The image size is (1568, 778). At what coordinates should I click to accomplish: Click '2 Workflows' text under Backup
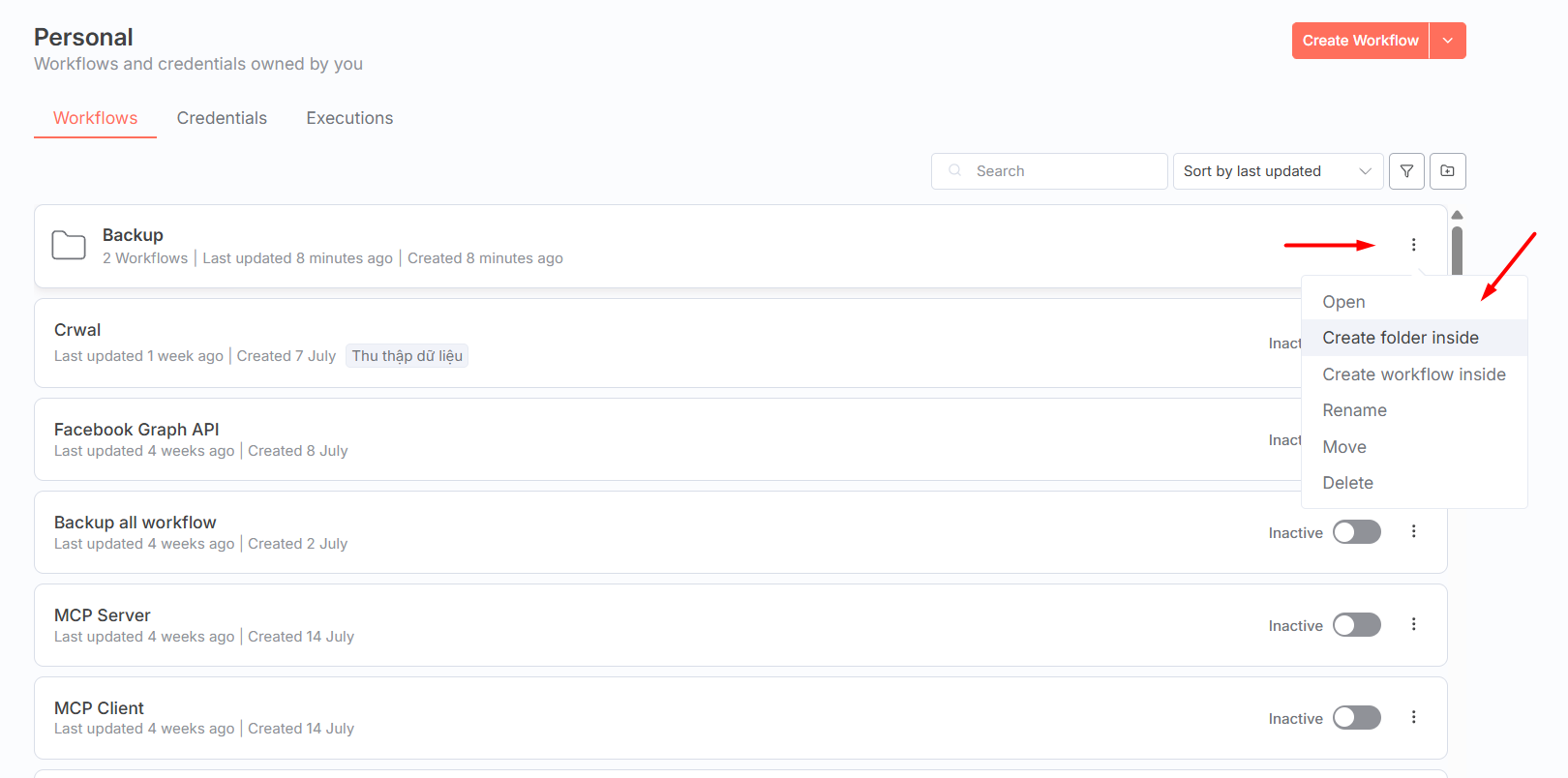(145, 258)
